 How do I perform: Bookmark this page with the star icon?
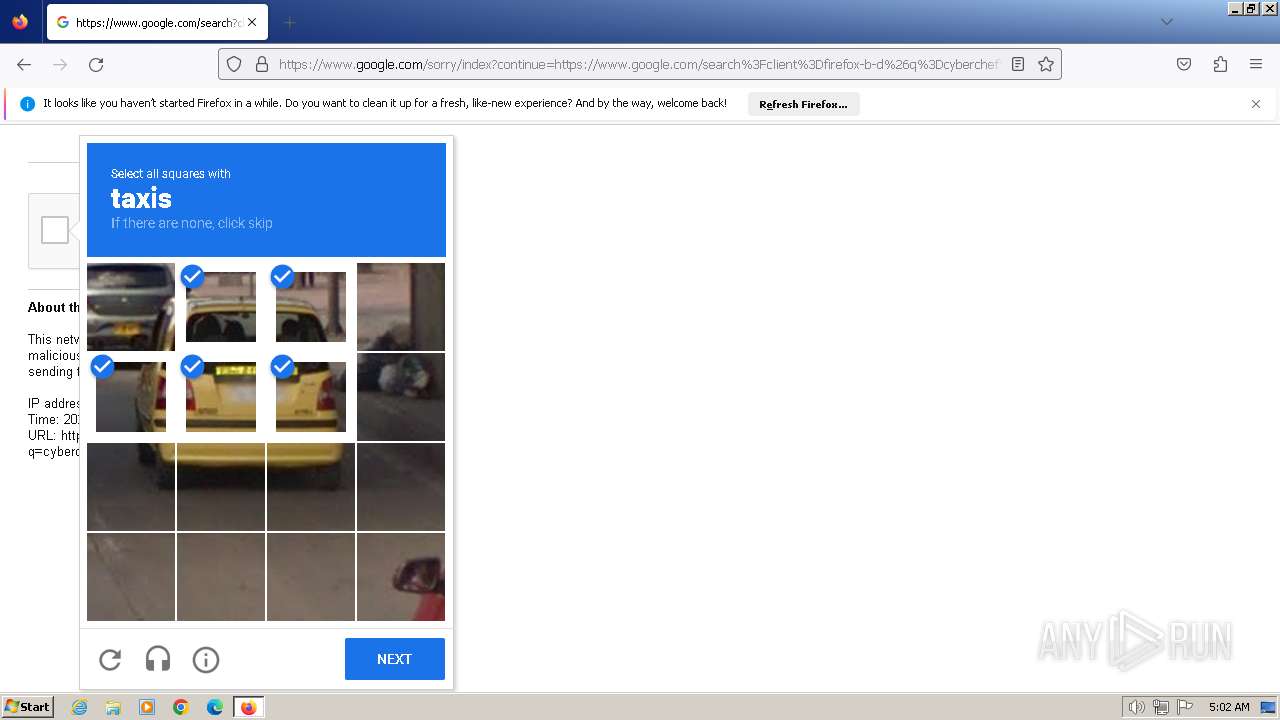point(1046,64)
